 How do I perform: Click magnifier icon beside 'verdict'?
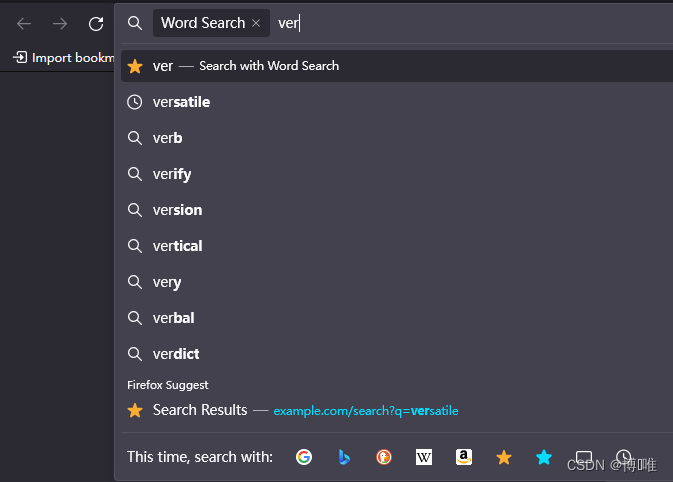pyautogui.click(x=135, y=354)
